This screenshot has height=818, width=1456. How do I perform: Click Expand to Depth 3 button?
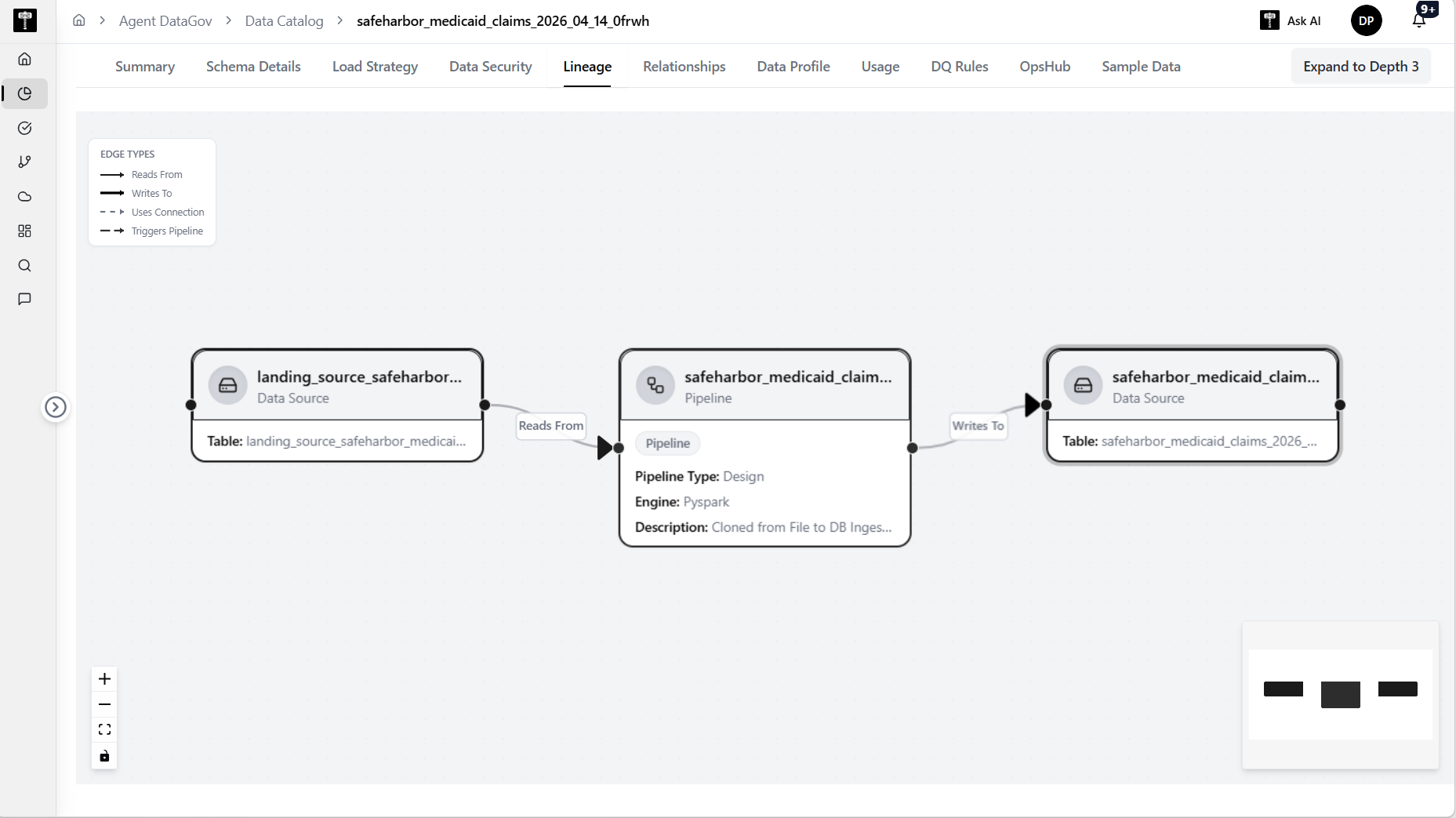click(x=1360, y=67)
